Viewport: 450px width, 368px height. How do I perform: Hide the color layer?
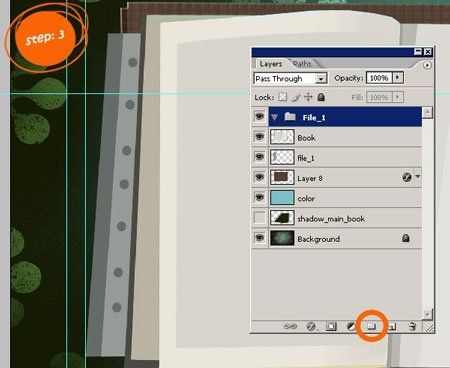[x=260, y=198]
